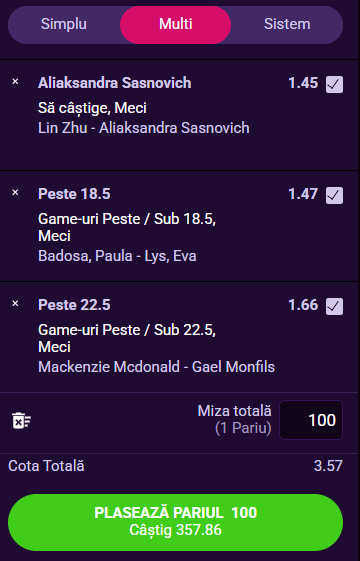This screenshot has width=360, height=561.
Task: Click the Peste 18.5 selection title
Action: [x=74, y=194]
